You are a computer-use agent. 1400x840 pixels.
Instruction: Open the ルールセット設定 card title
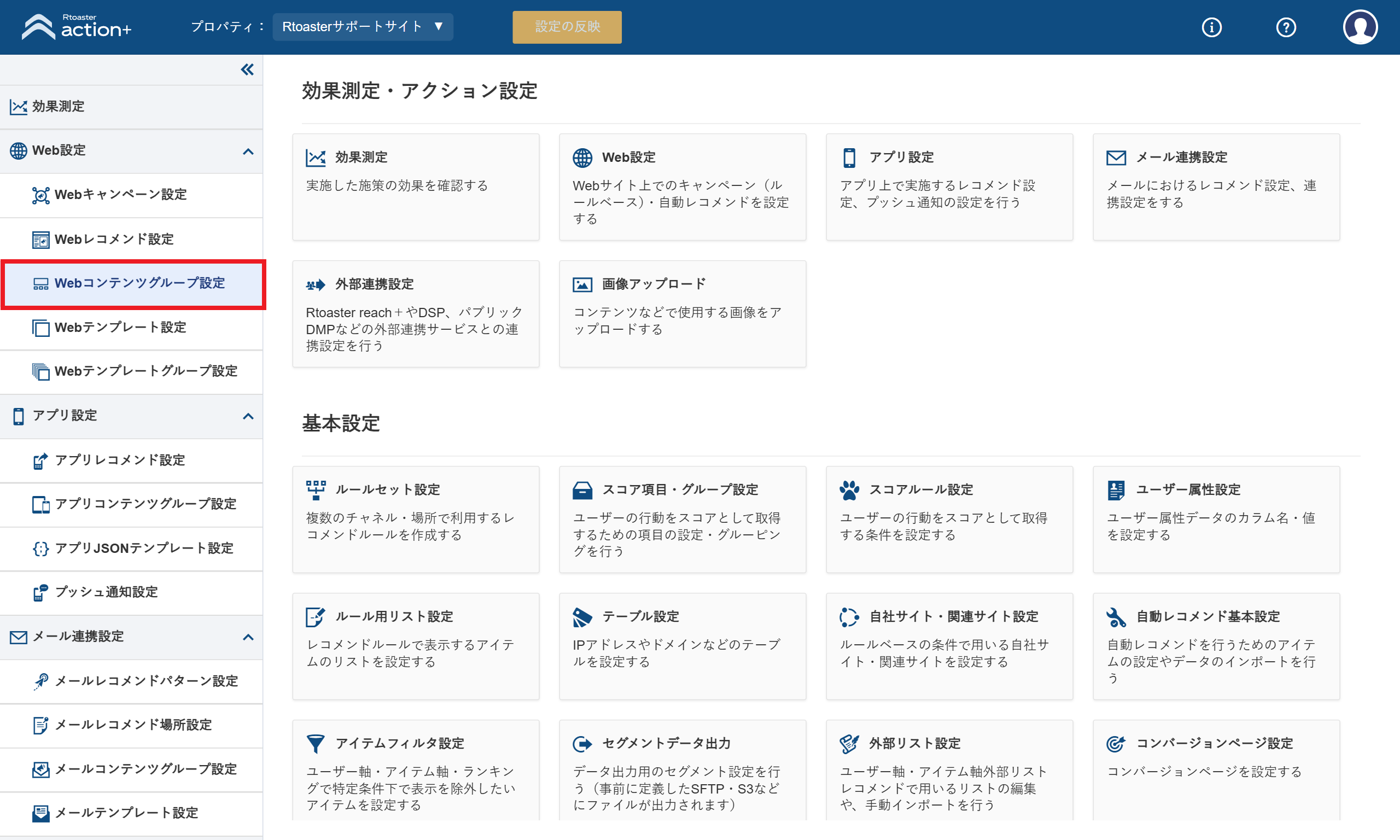point(387,489)
